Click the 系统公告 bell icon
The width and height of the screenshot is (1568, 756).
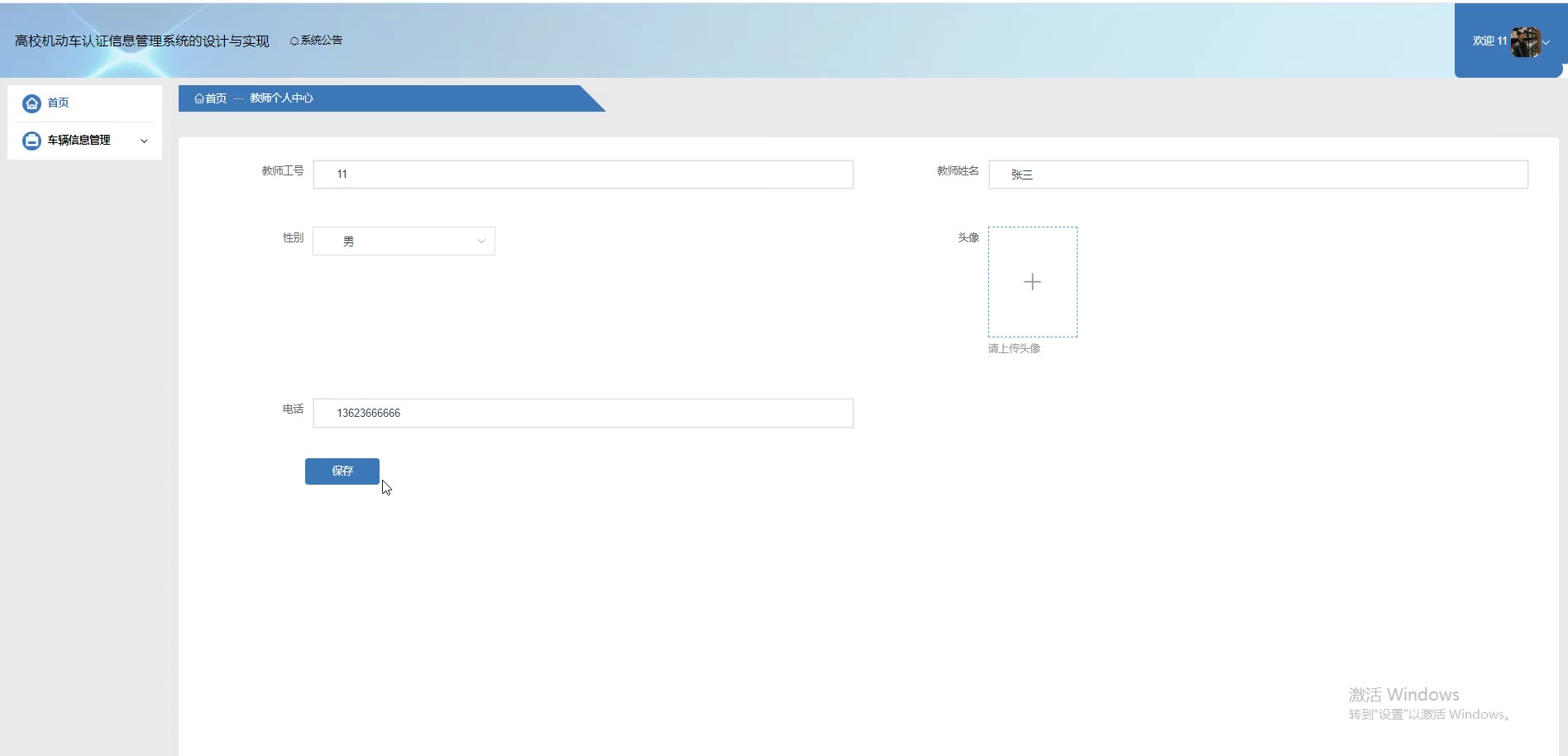coord(294,41)
